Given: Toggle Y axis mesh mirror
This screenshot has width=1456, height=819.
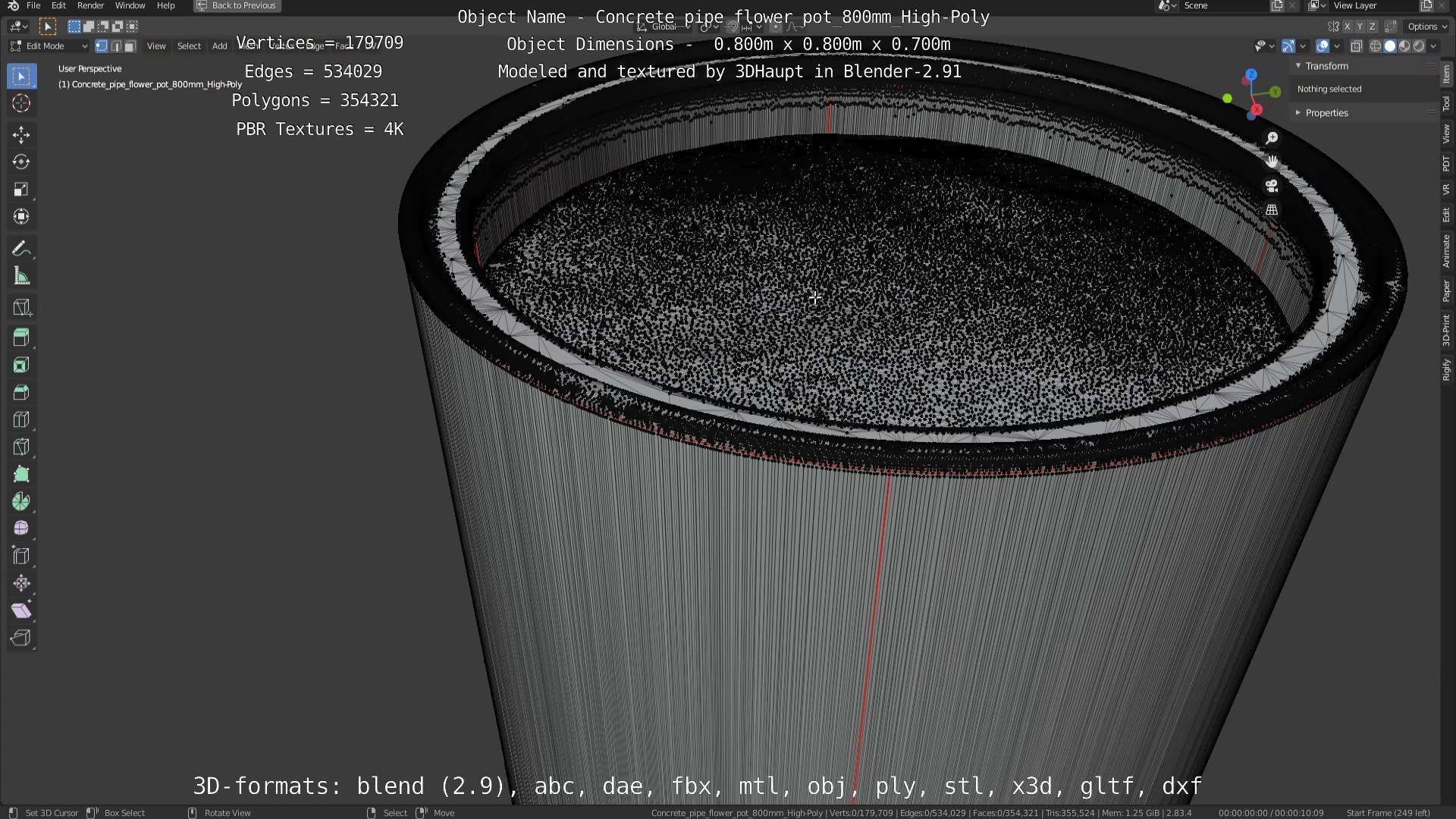Looking at the screenshot, I should pos(1360,27).
